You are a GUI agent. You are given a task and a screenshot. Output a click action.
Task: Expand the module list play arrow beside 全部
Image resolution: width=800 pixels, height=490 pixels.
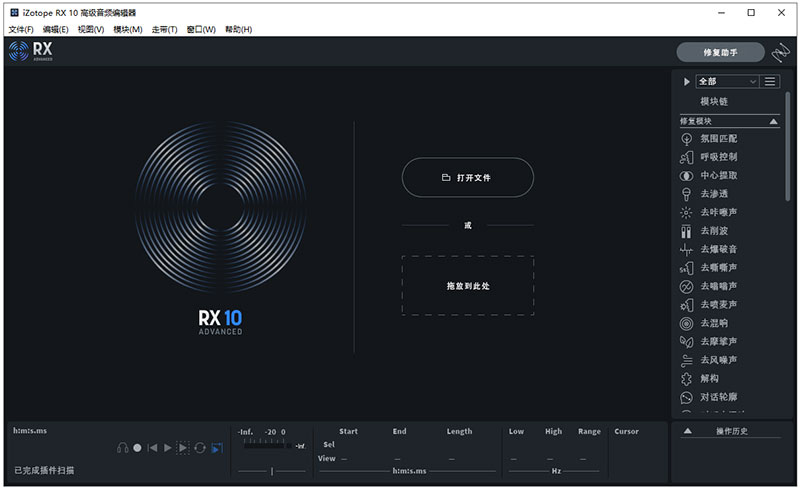point(686,82)
